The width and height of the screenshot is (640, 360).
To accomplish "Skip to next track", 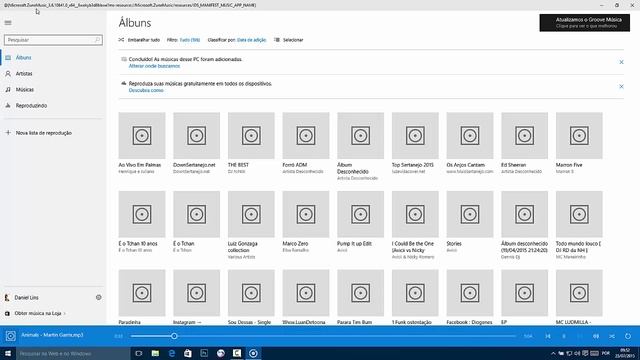I will (x=580, y=336).
